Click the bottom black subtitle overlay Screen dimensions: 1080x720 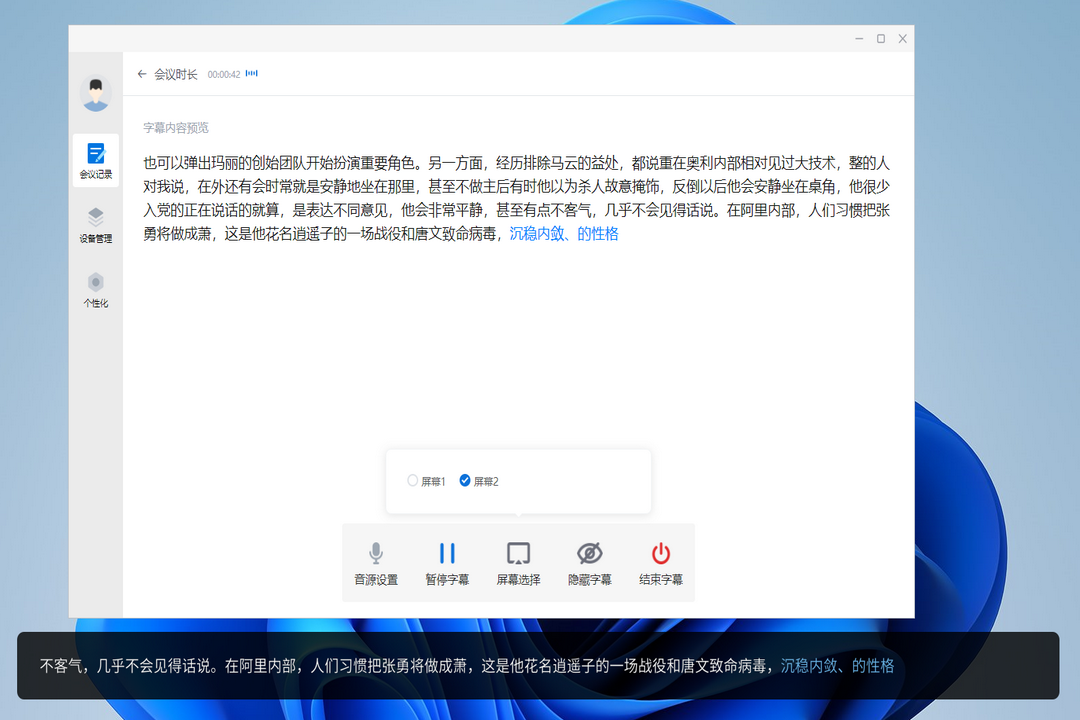click(400, 665)
